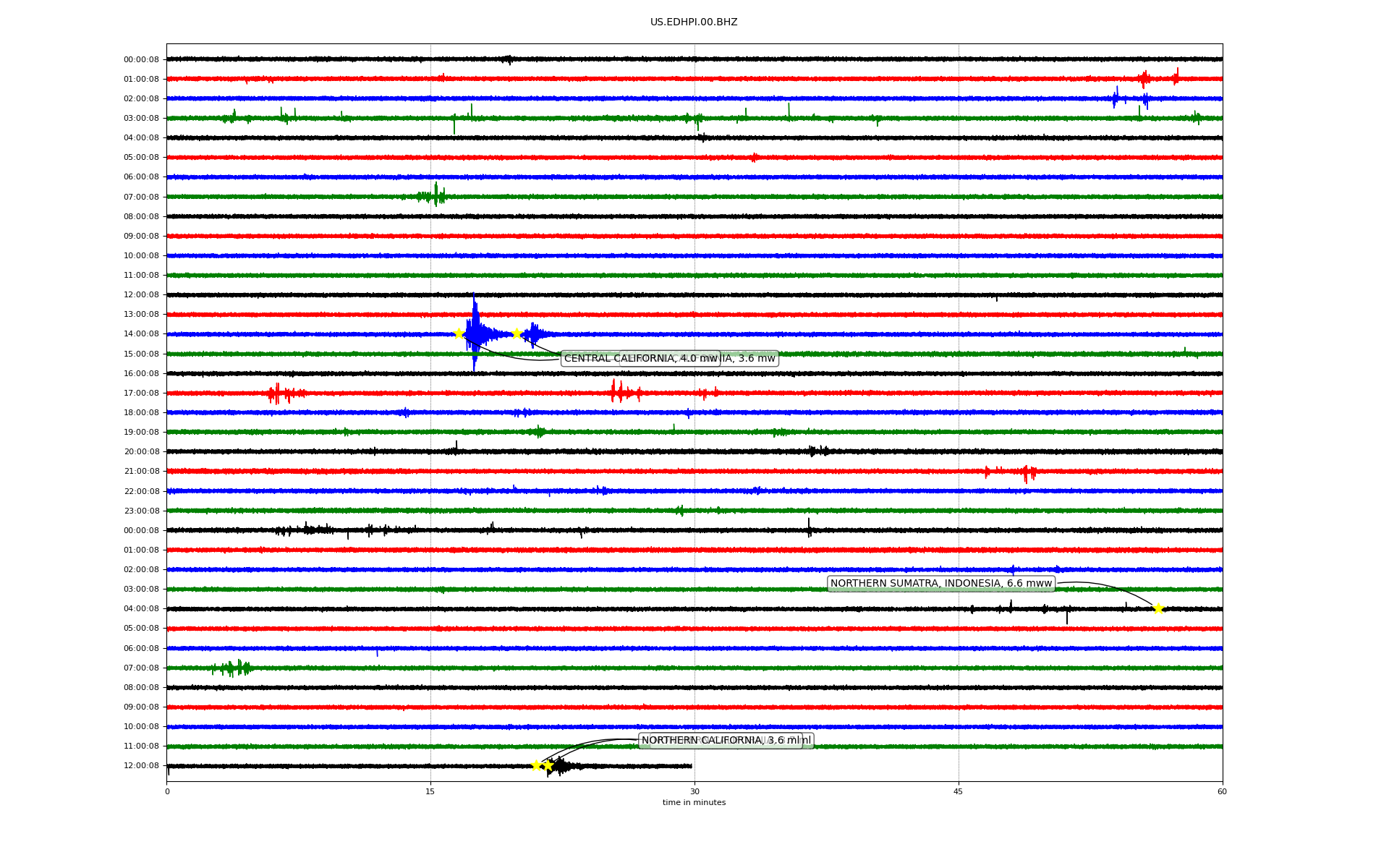The image size is (1389, 868).
Task: Click the right yellow star on the bottom trace
Action: click(x=548, y=765)
